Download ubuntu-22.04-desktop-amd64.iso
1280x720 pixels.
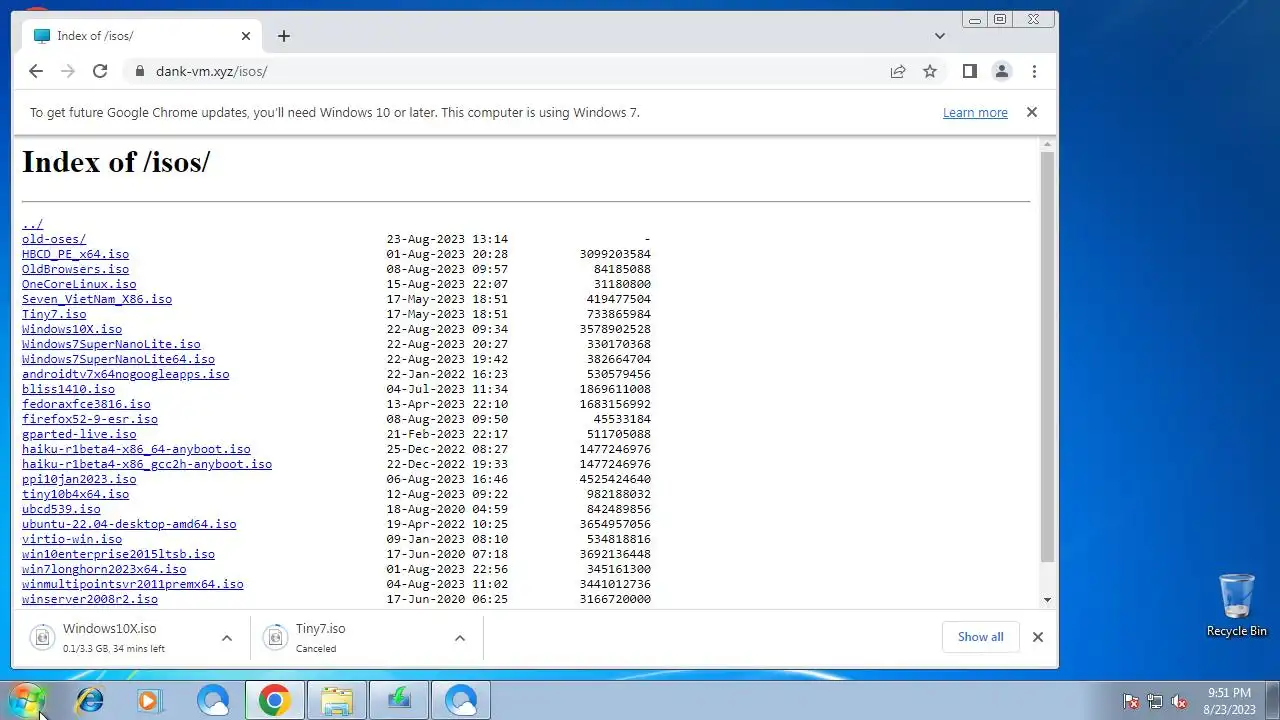coord(129,524)
